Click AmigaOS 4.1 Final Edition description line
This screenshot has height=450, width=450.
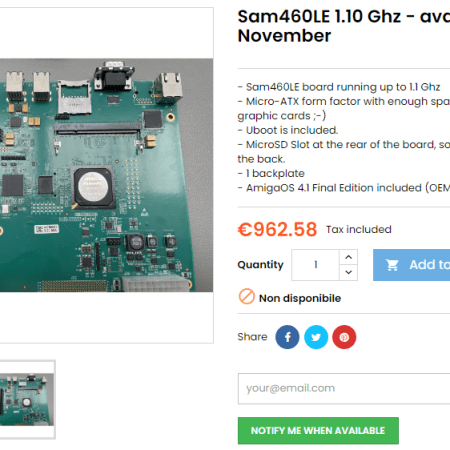[344, 188]
